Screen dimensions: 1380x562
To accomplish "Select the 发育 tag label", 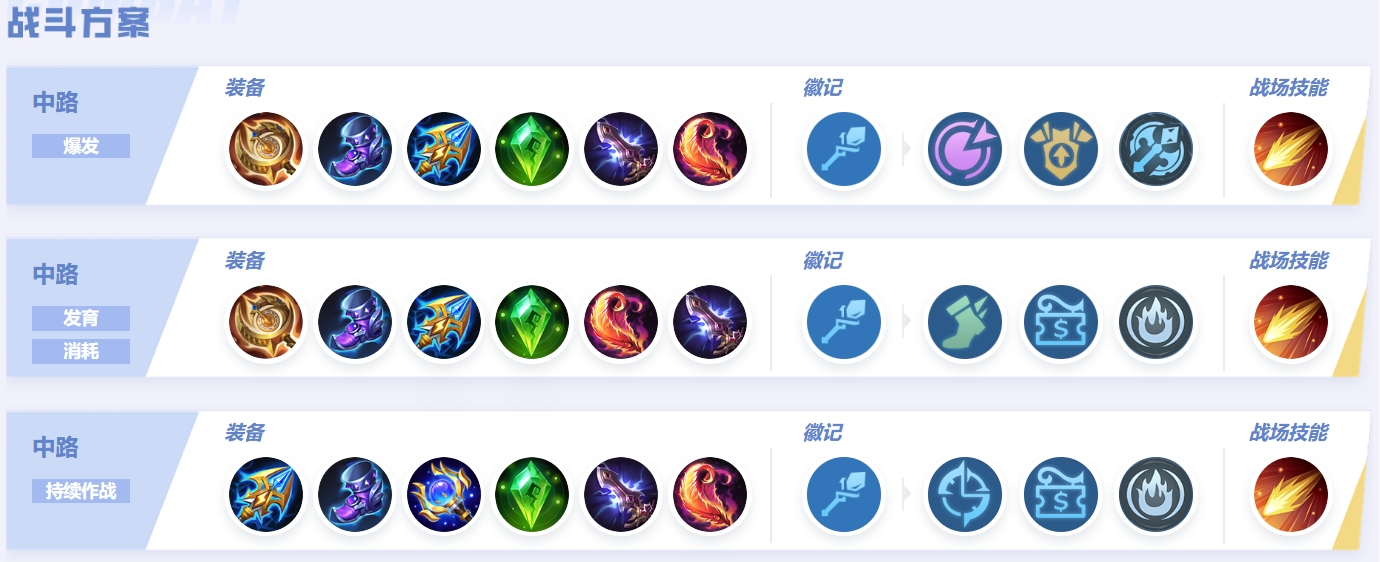I will (81, 318).
